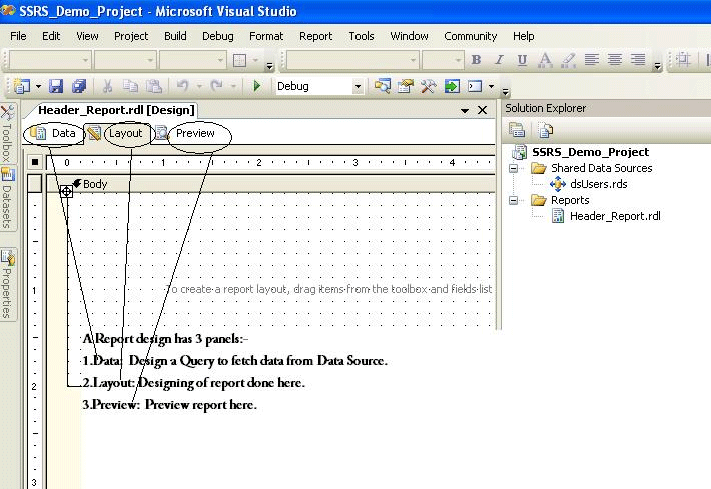Viewport: 711px width, 489px height.
Task: Switch to the Layout tab
Action: [x=117, y=133]
